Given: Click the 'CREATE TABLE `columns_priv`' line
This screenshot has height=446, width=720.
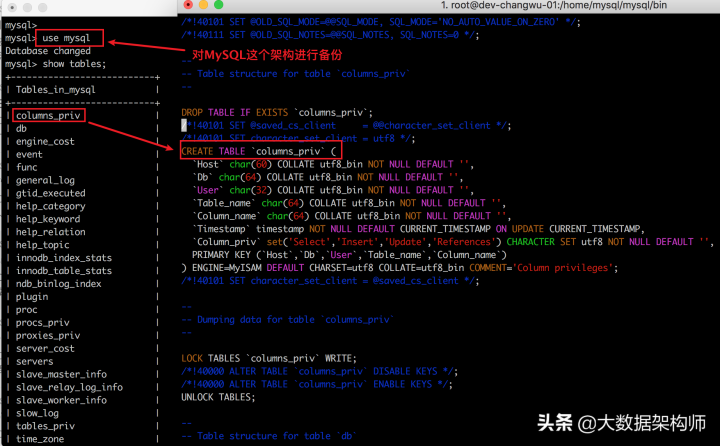Looking at the screenshot, I should coord(259,151).
